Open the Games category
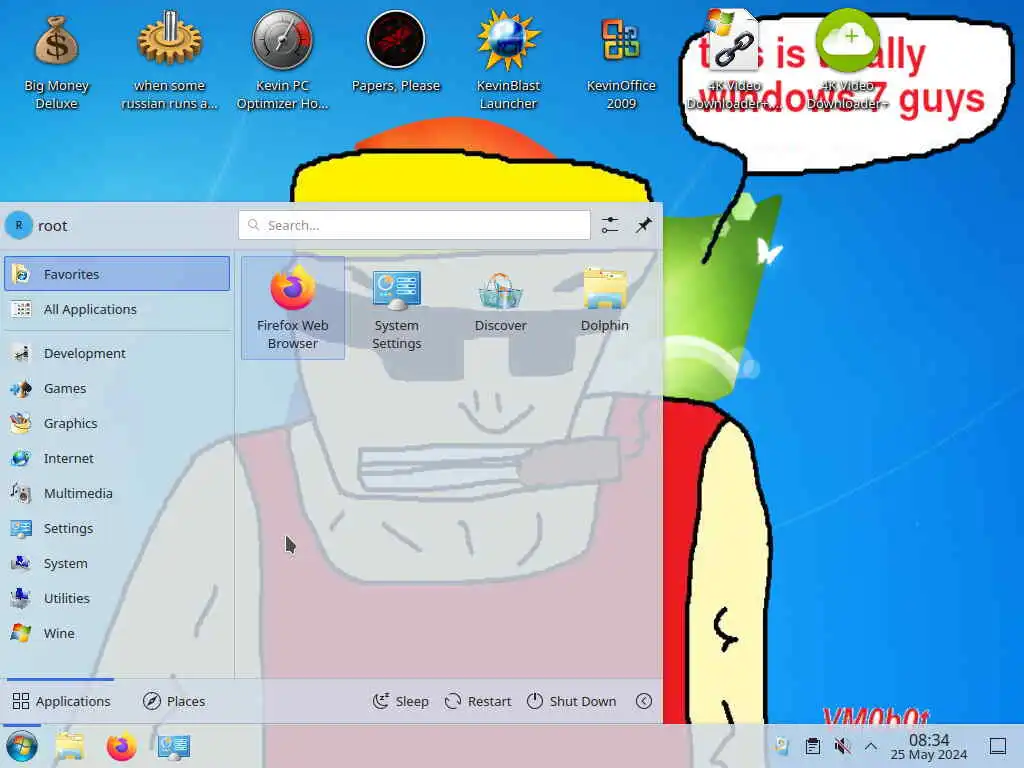This screenshot has height=768, width=1024. click(x=117, y=389)
